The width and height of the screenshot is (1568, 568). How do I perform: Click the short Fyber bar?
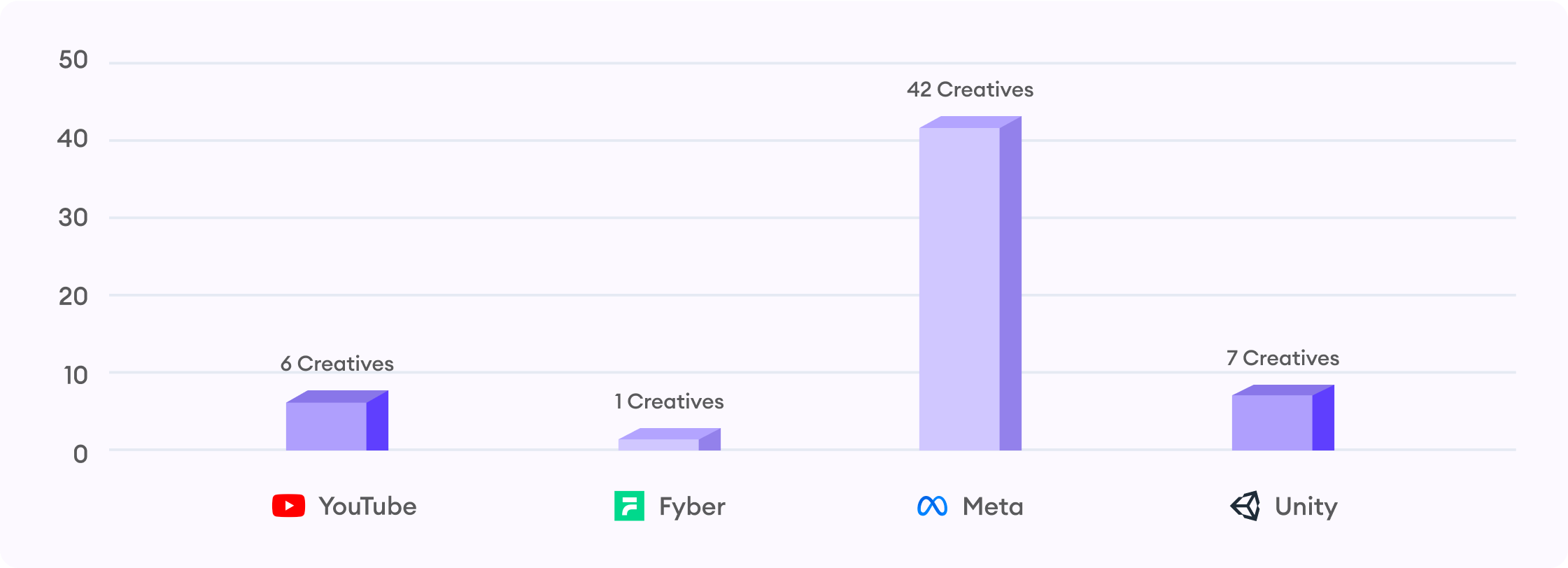coord(670,439)
